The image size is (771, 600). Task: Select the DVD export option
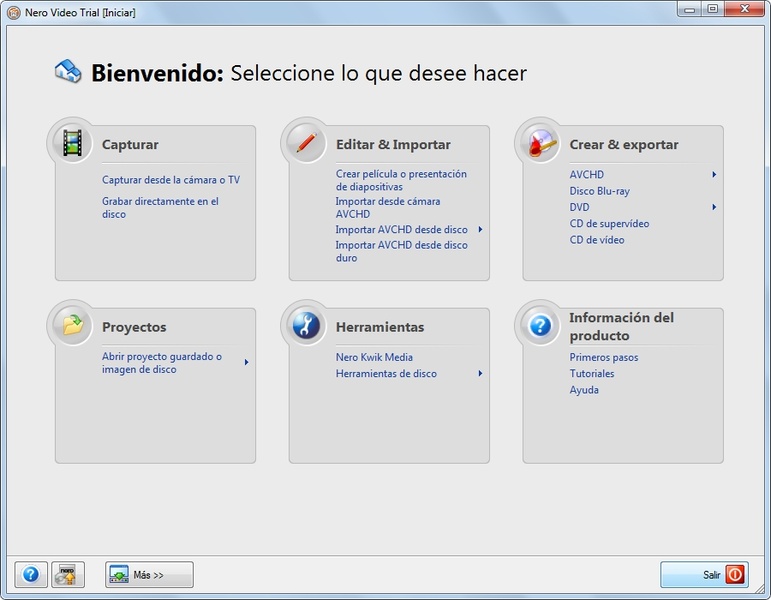point(579,207)
